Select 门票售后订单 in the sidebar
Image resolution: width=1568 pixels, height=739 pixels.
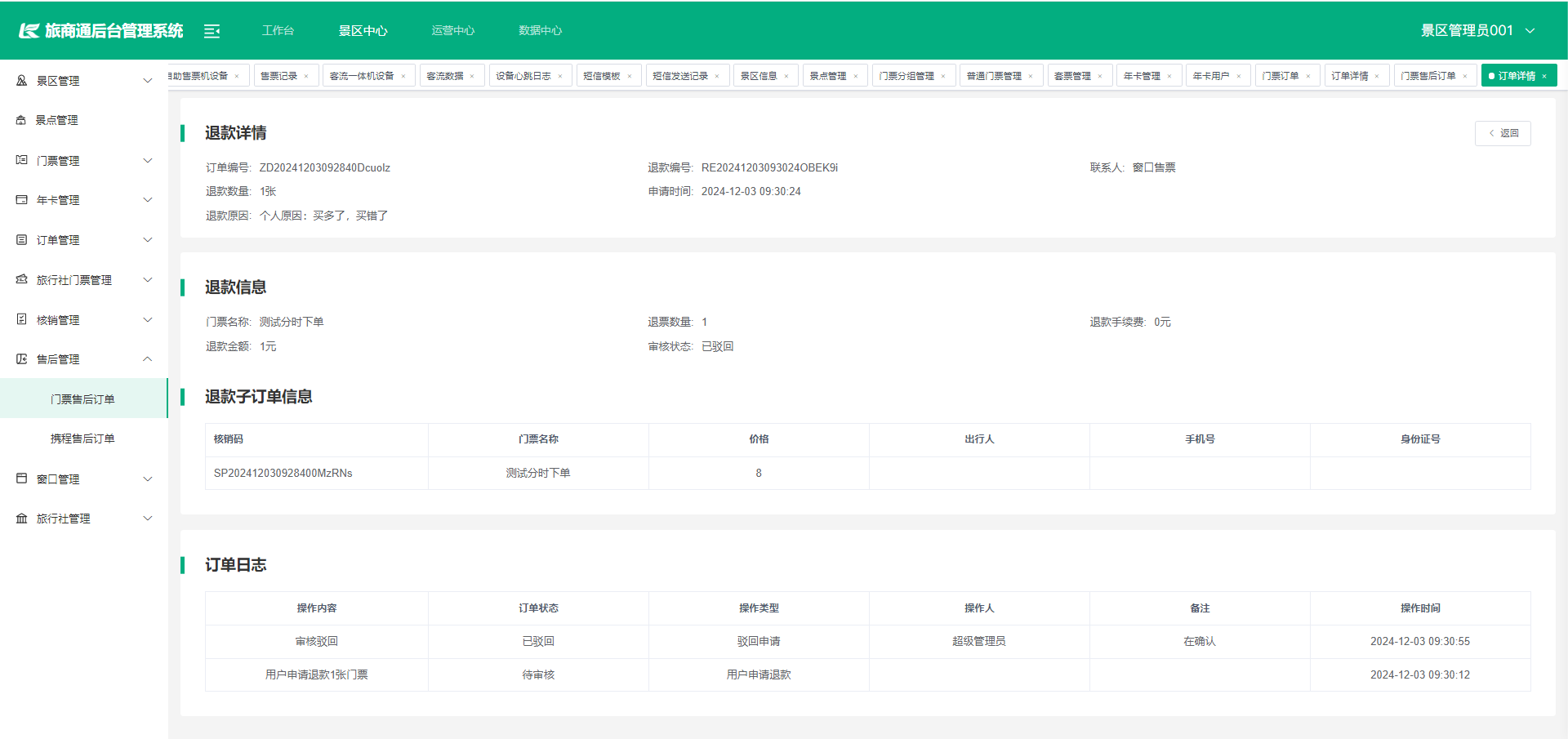(83, 398)
